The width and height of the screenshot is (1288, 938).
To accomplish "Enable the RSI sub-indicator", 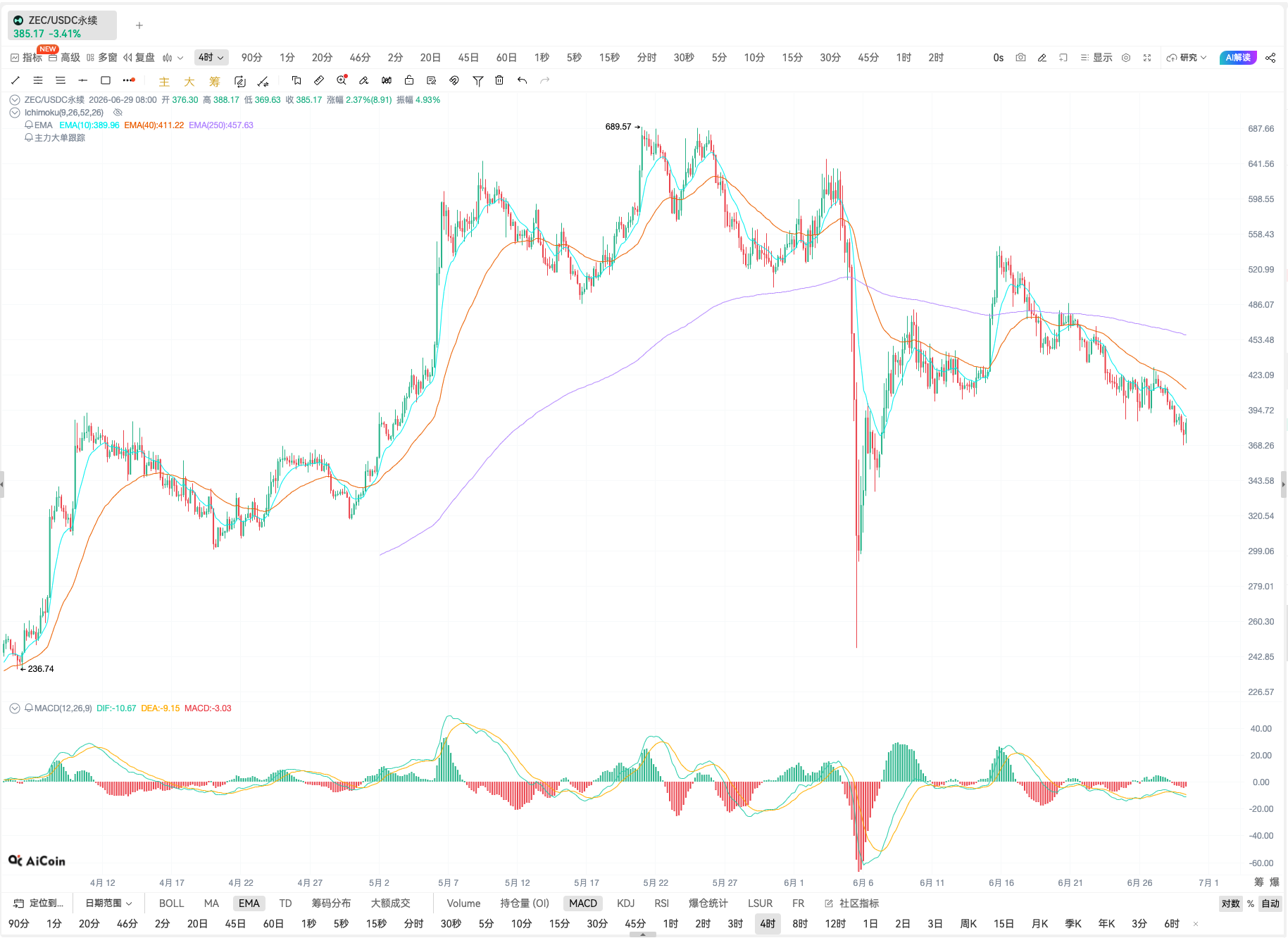I will point(662,903).
